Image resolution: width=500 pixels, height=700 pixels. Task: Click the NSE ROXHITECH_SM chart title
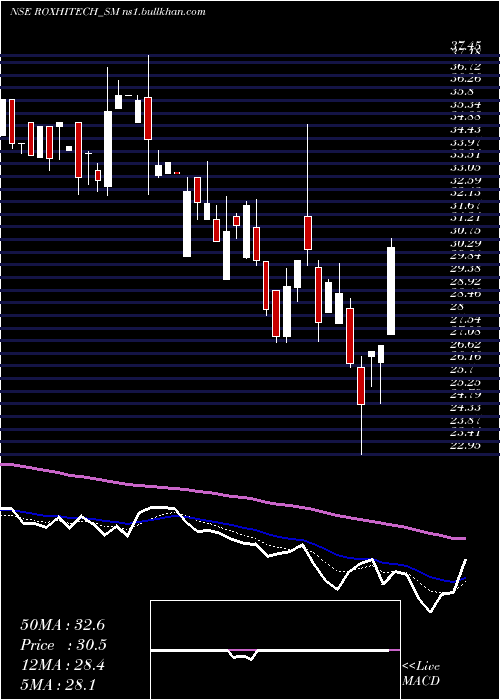107,12
